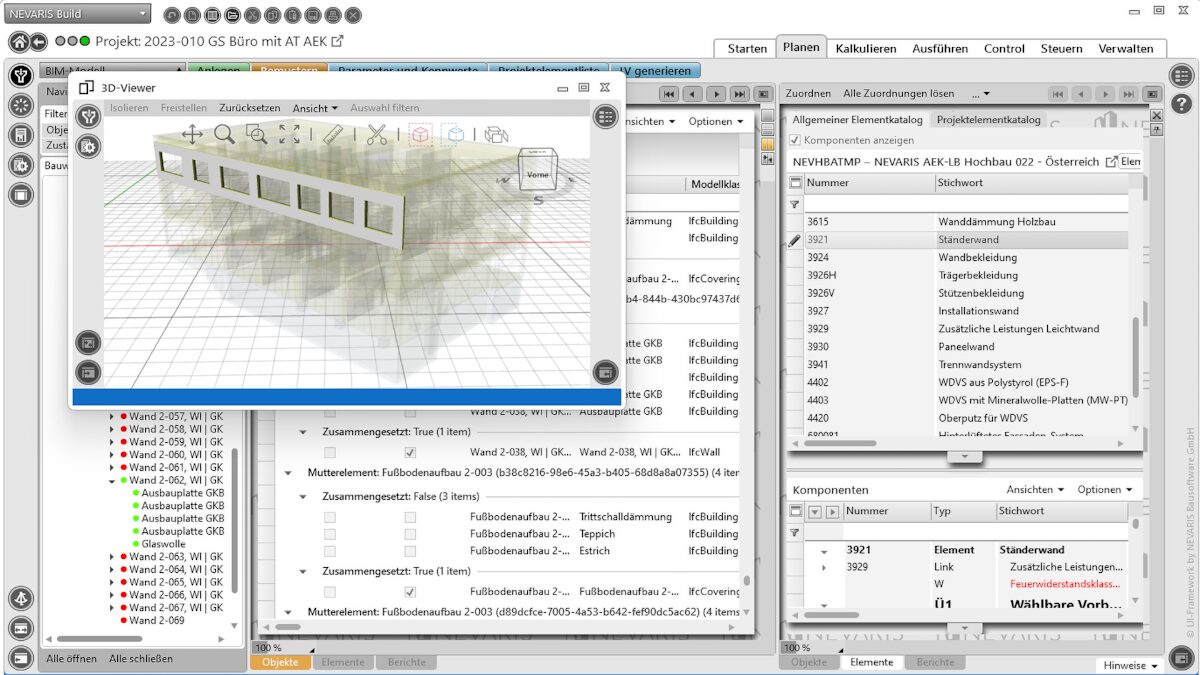Click the go-to-last record button in middle panel
This screenshot has width=1200, height=675.
pos(739,93)
